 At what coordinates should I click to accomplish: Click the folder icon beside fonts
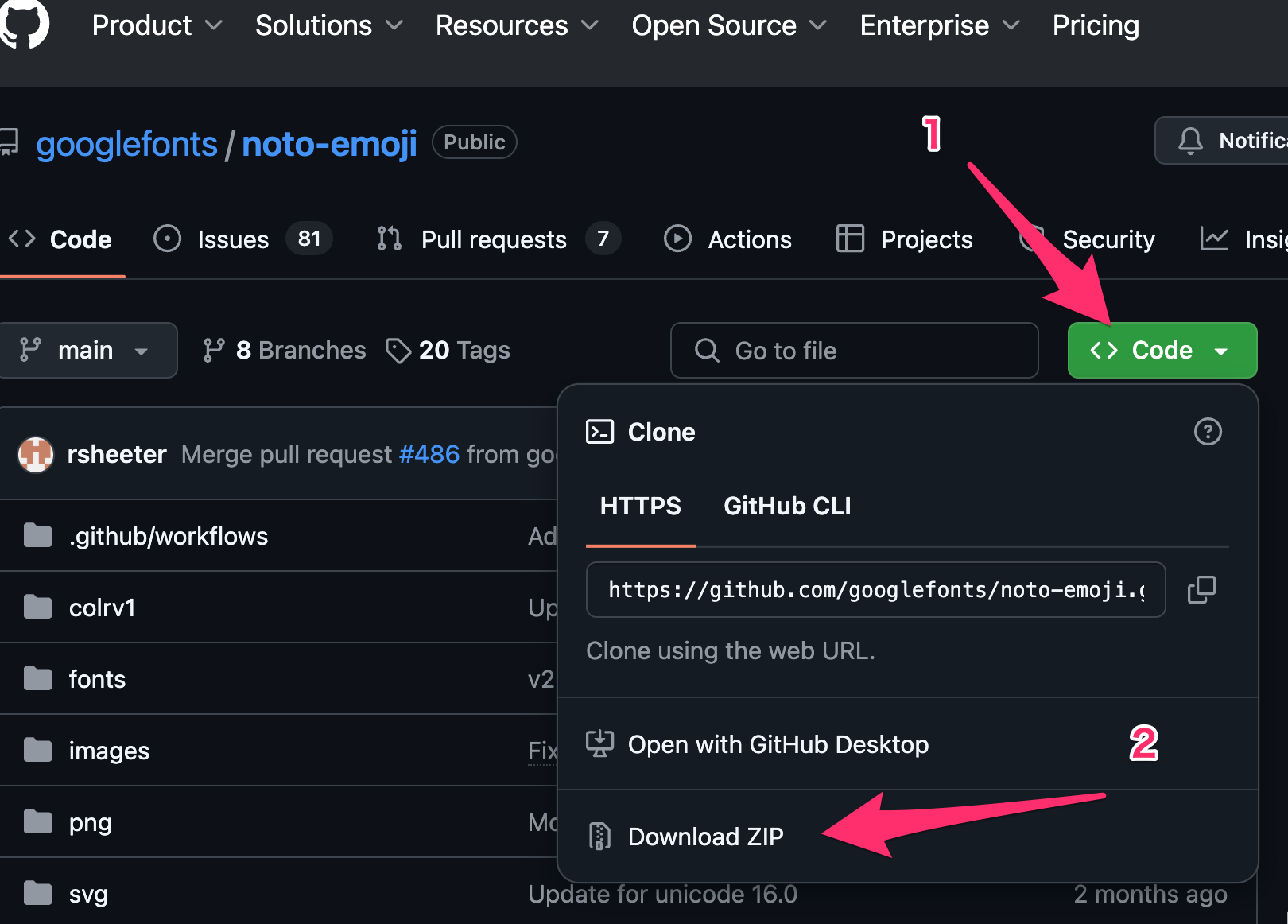[x=37, y=678]
